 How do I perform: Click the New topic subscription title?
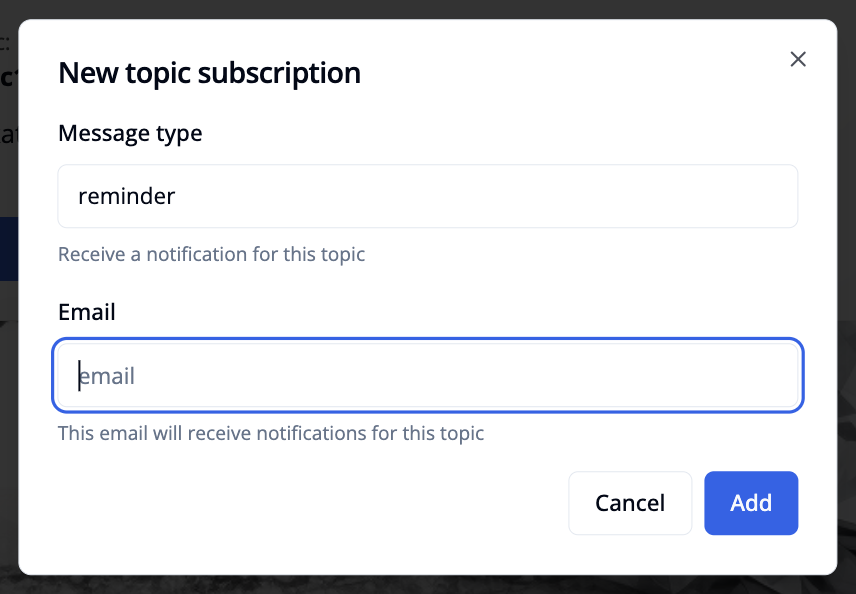pos(209,73)
